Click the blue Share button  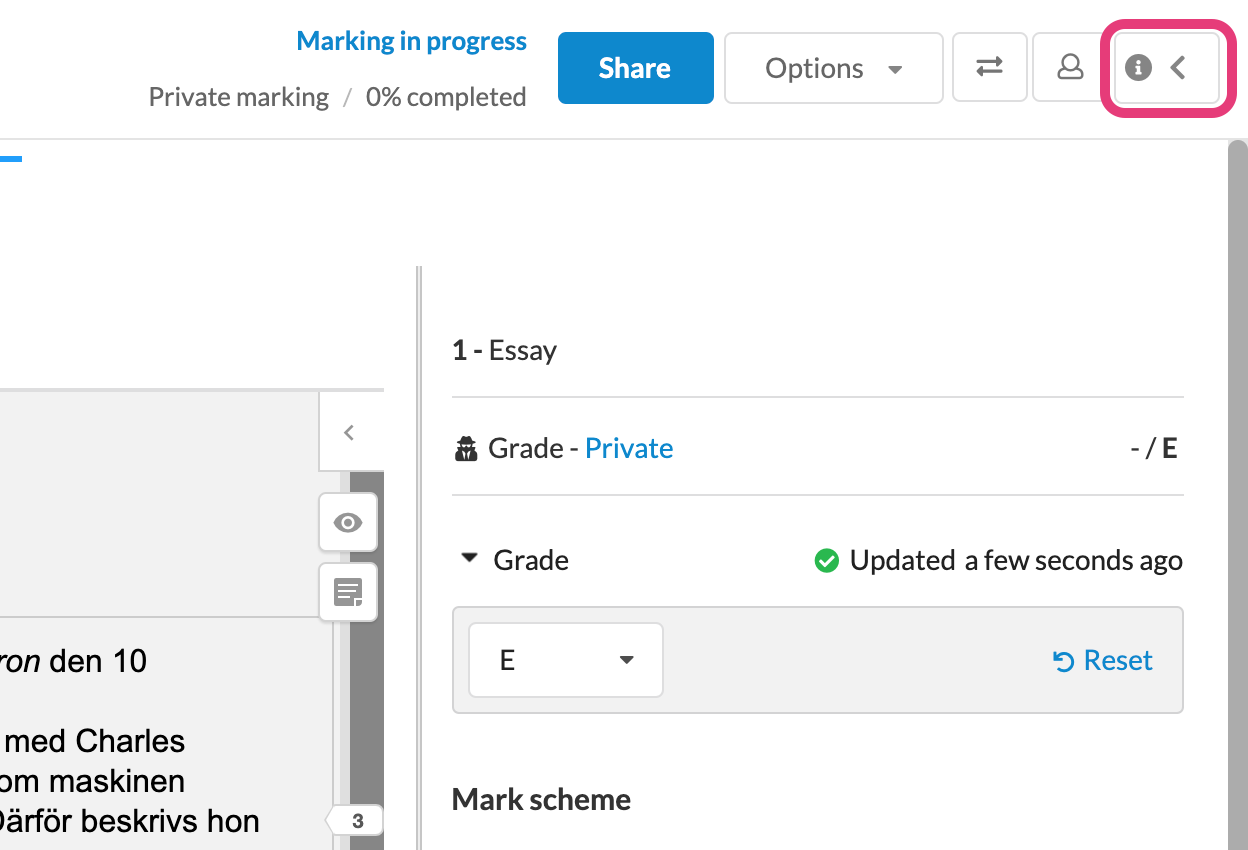pos(635,68)
